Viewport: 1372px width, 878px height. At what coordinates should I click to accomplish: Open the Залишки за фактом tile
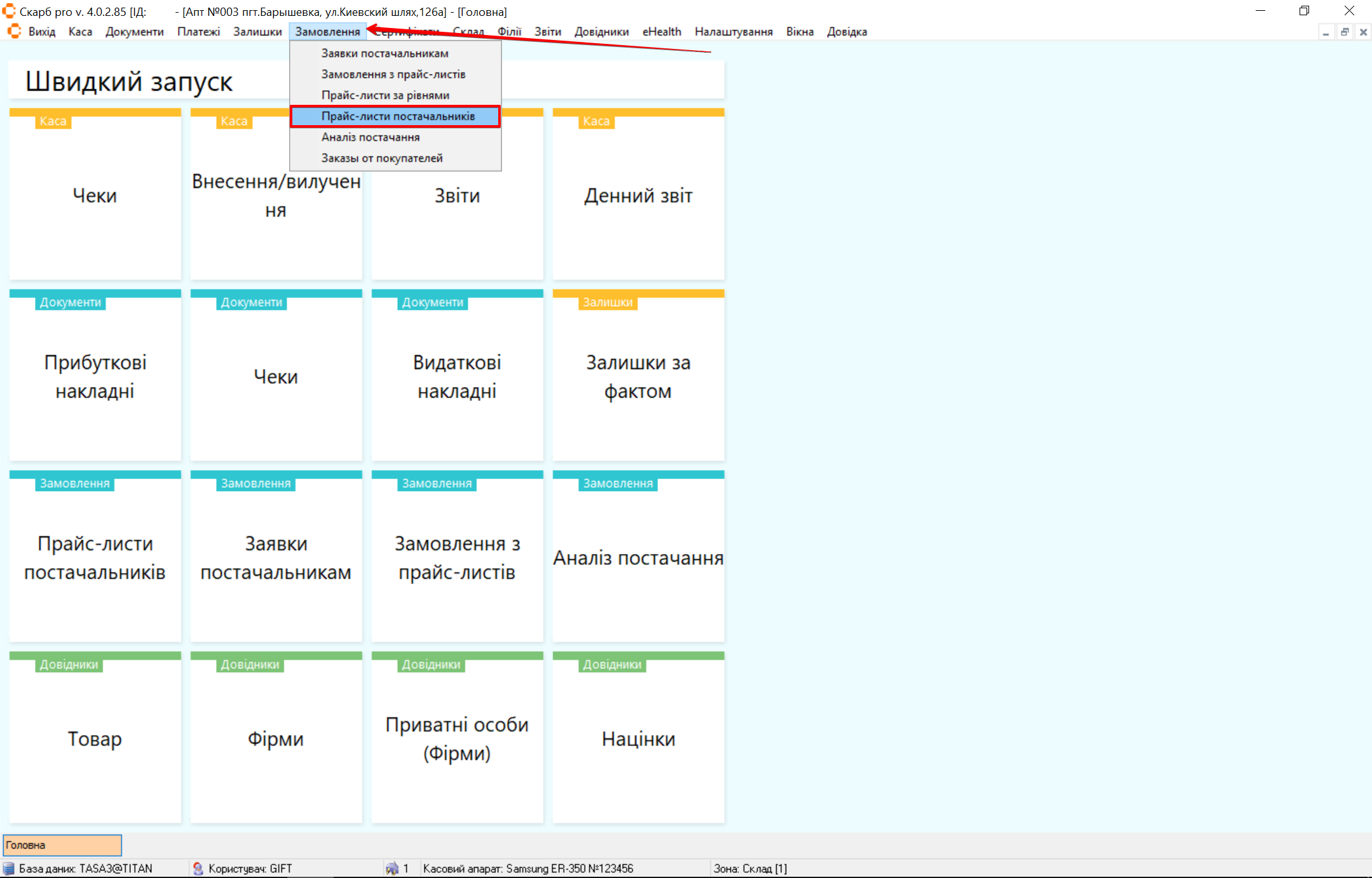(638, 376)
